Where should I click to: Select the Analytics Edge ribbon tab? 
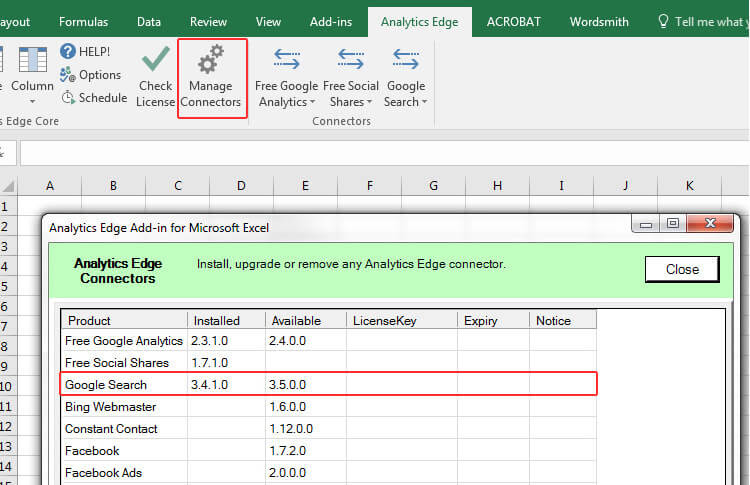[x=419, y=22]
